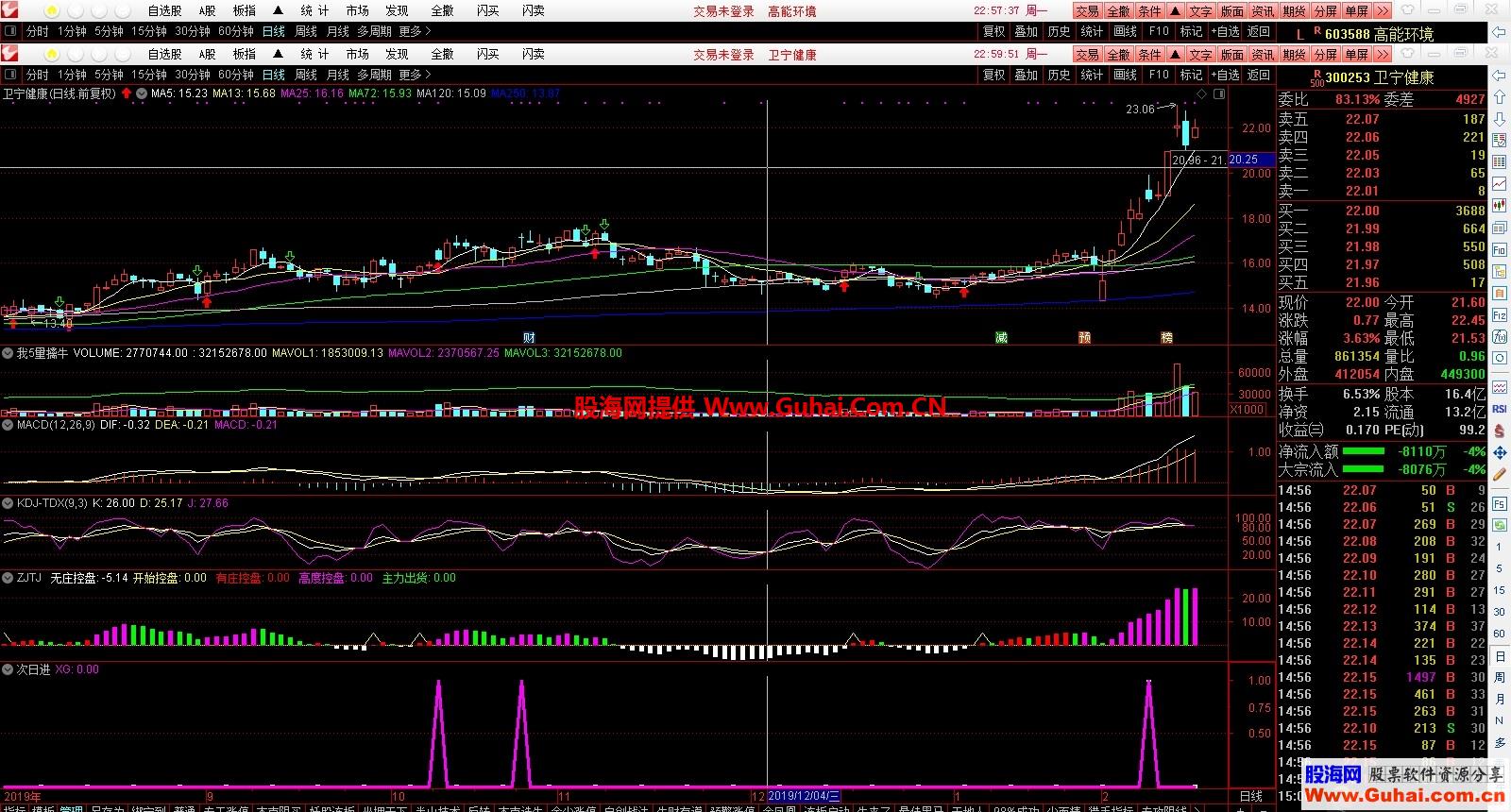
Task: Select 月线 period in 高能环境 window
Action: click(338, 31)
